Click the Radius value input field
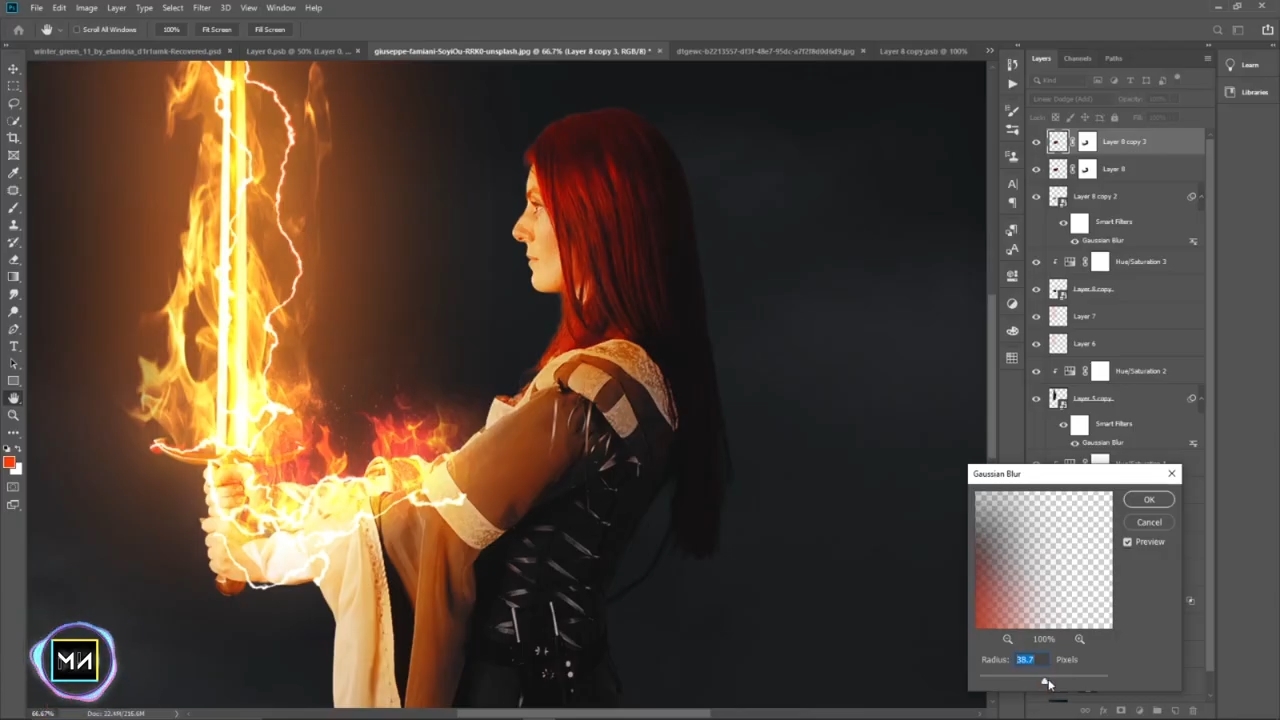The width and height of the screenshot is (1280, 720). point(1030,660)
